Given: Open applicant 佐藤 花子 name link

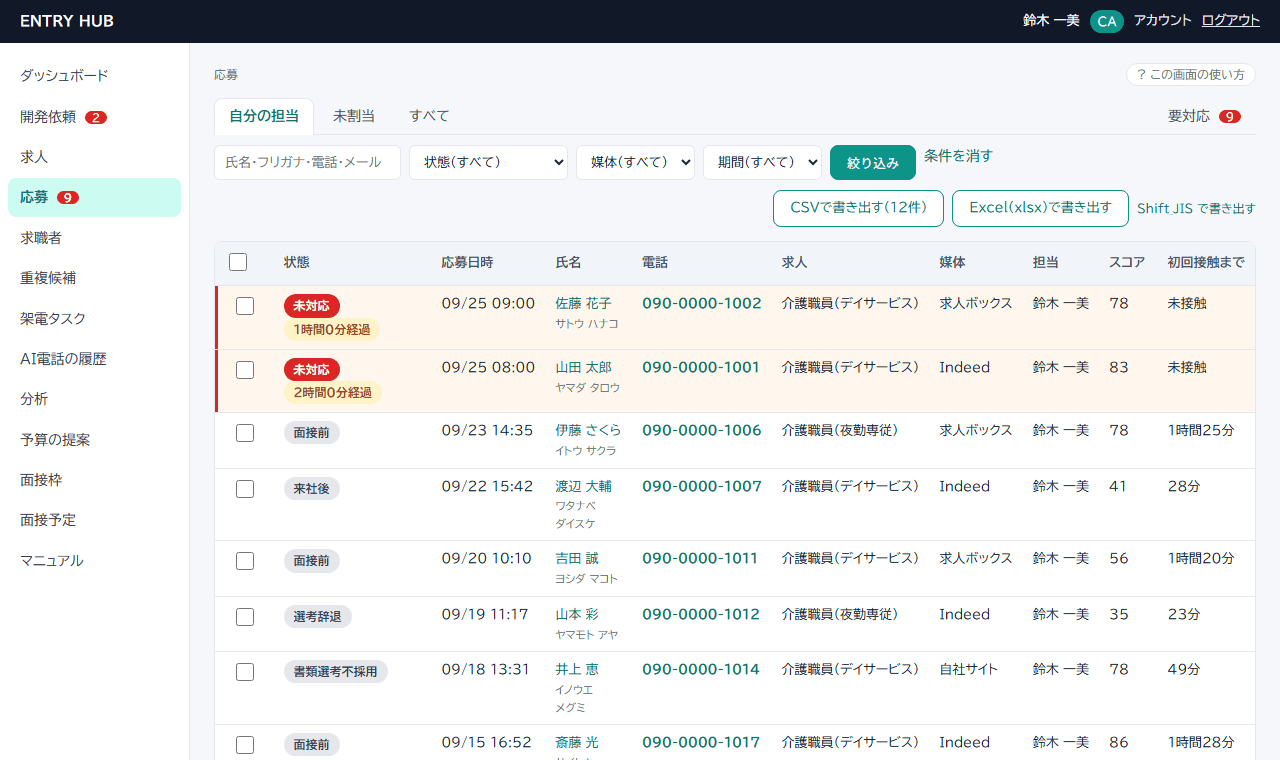Looking at the screenshot, I should 583,303.
